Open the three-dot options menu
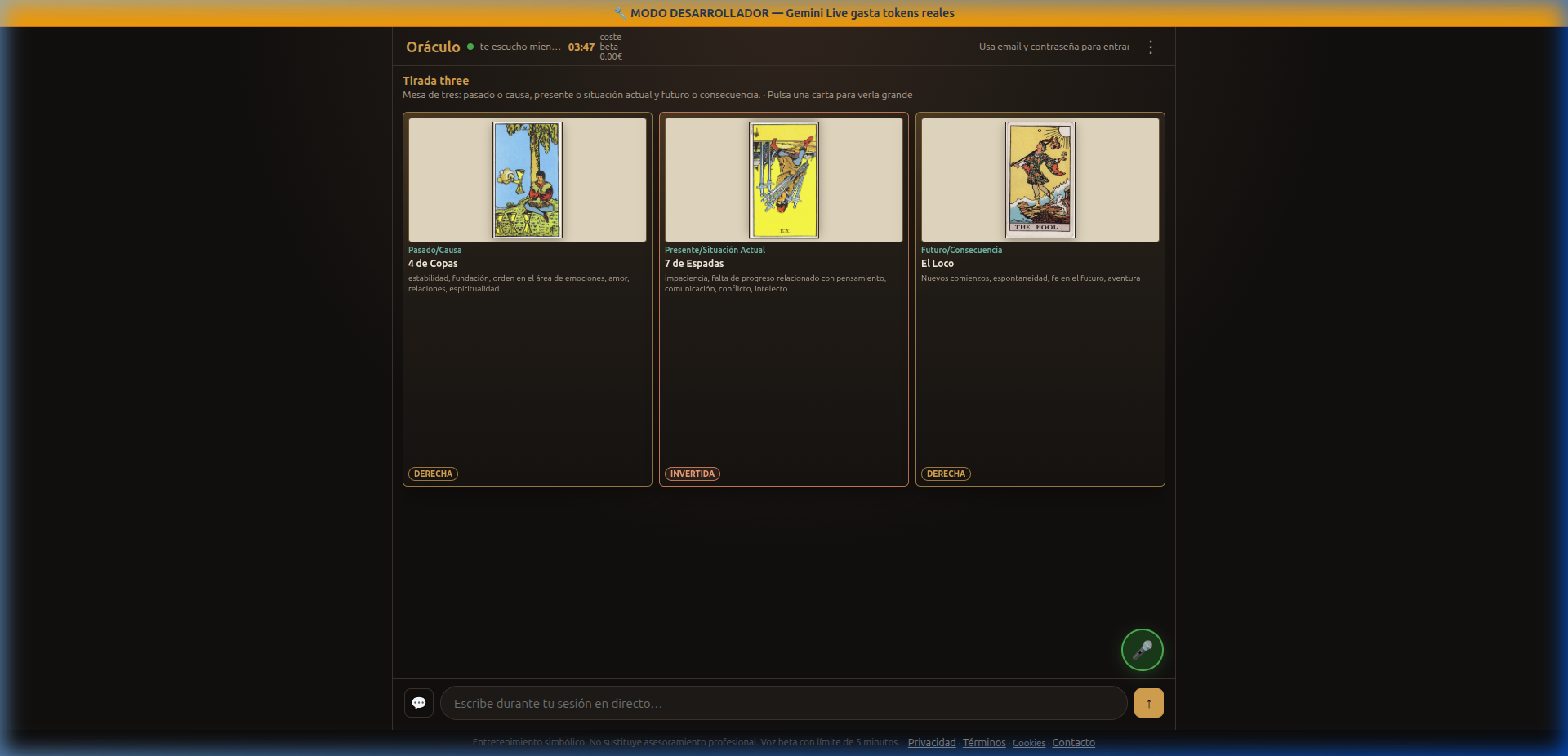Viewport: 1568px width, 756px height. click(x=1151, y=47)
